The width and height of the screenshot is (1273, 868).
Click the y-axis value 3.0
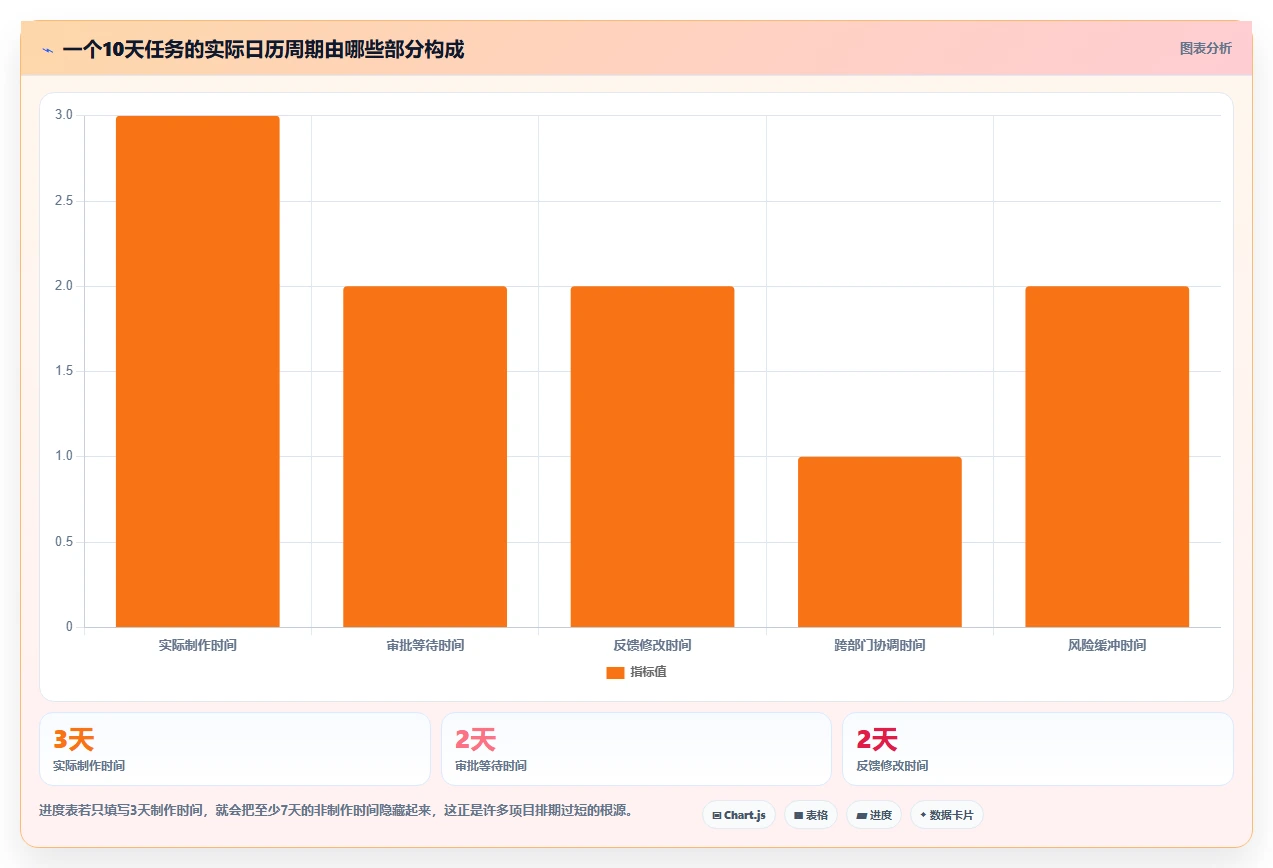64,115
